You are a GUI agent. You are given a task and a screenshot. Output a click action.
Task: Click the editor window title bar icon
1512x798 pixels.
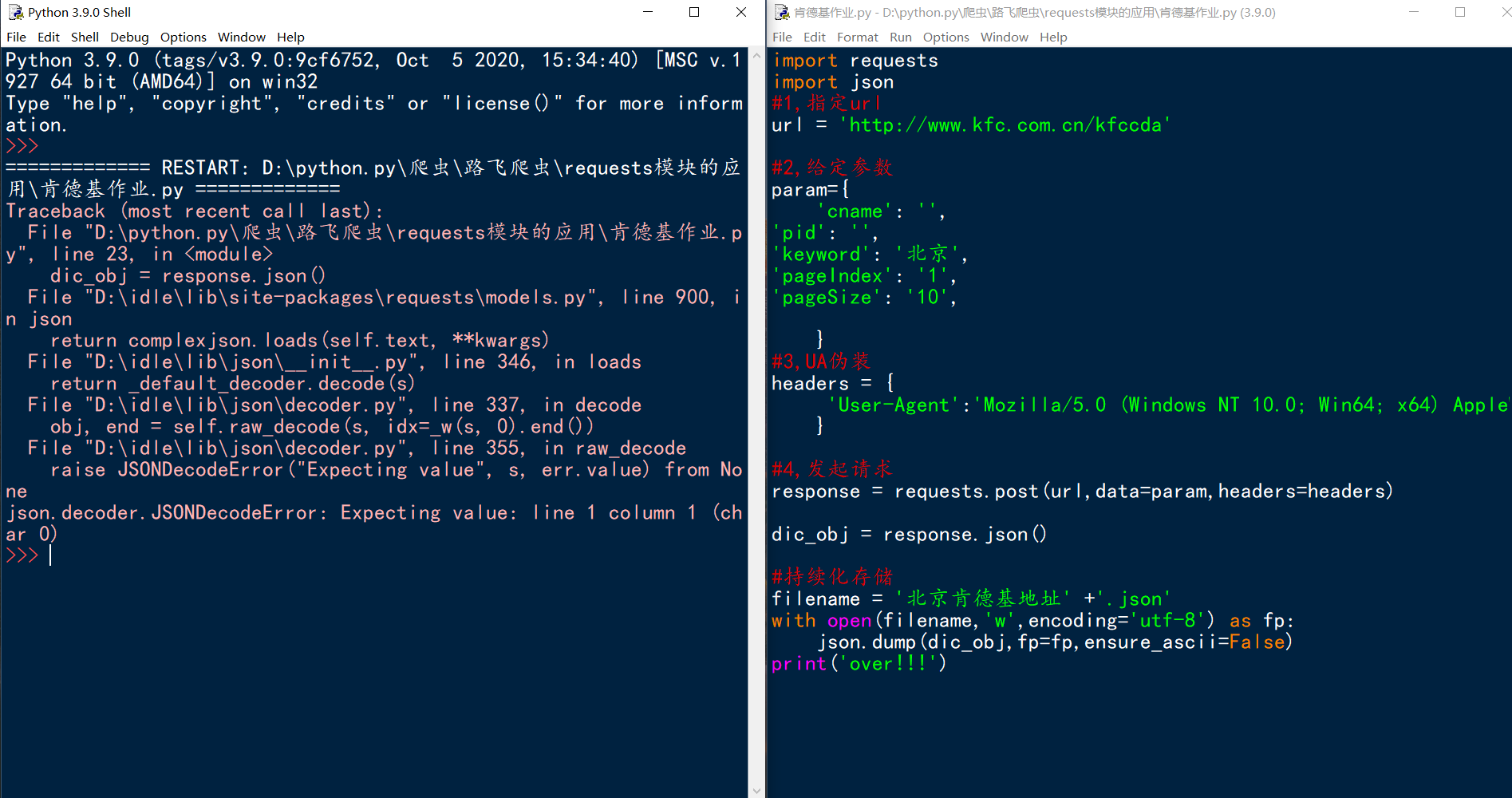[x=781, y=12]
